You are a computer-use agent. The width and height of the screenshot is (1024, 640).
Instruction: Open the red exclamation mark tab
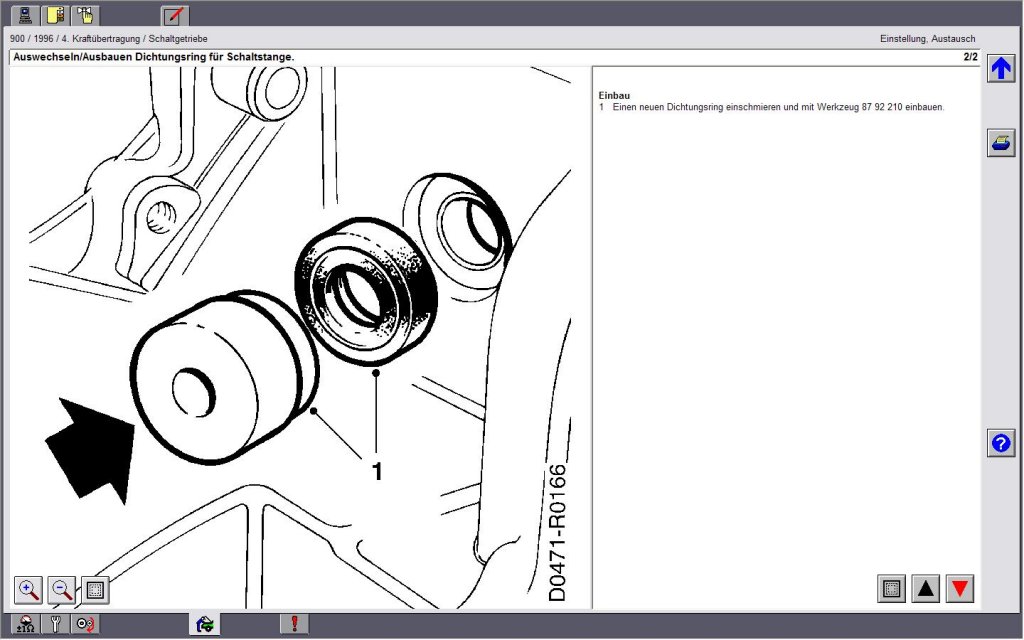295,624
